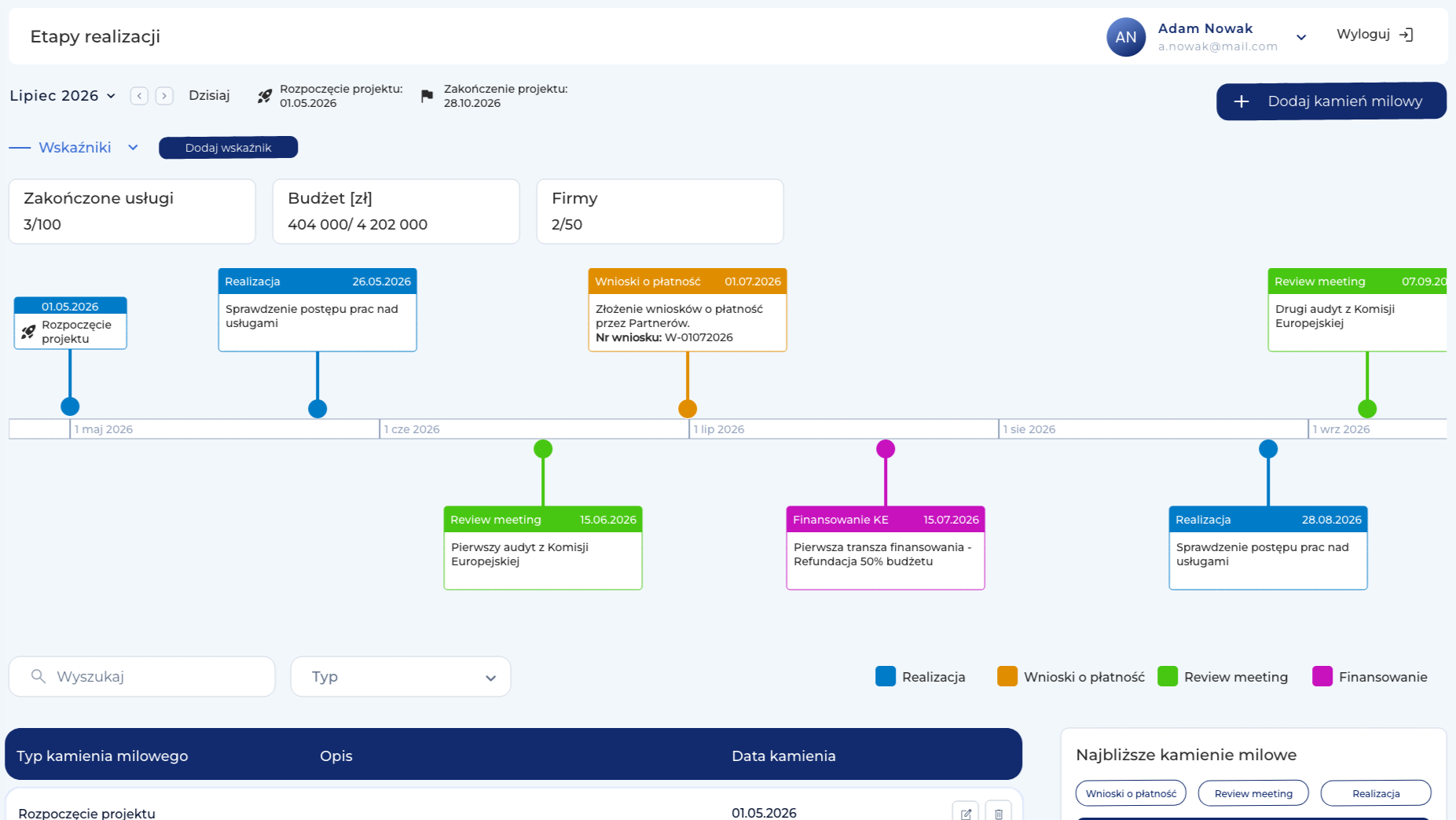Click the blue timeline dot for 28.08.2026
Viewport: 1456px width, 820px height.
1268,449
